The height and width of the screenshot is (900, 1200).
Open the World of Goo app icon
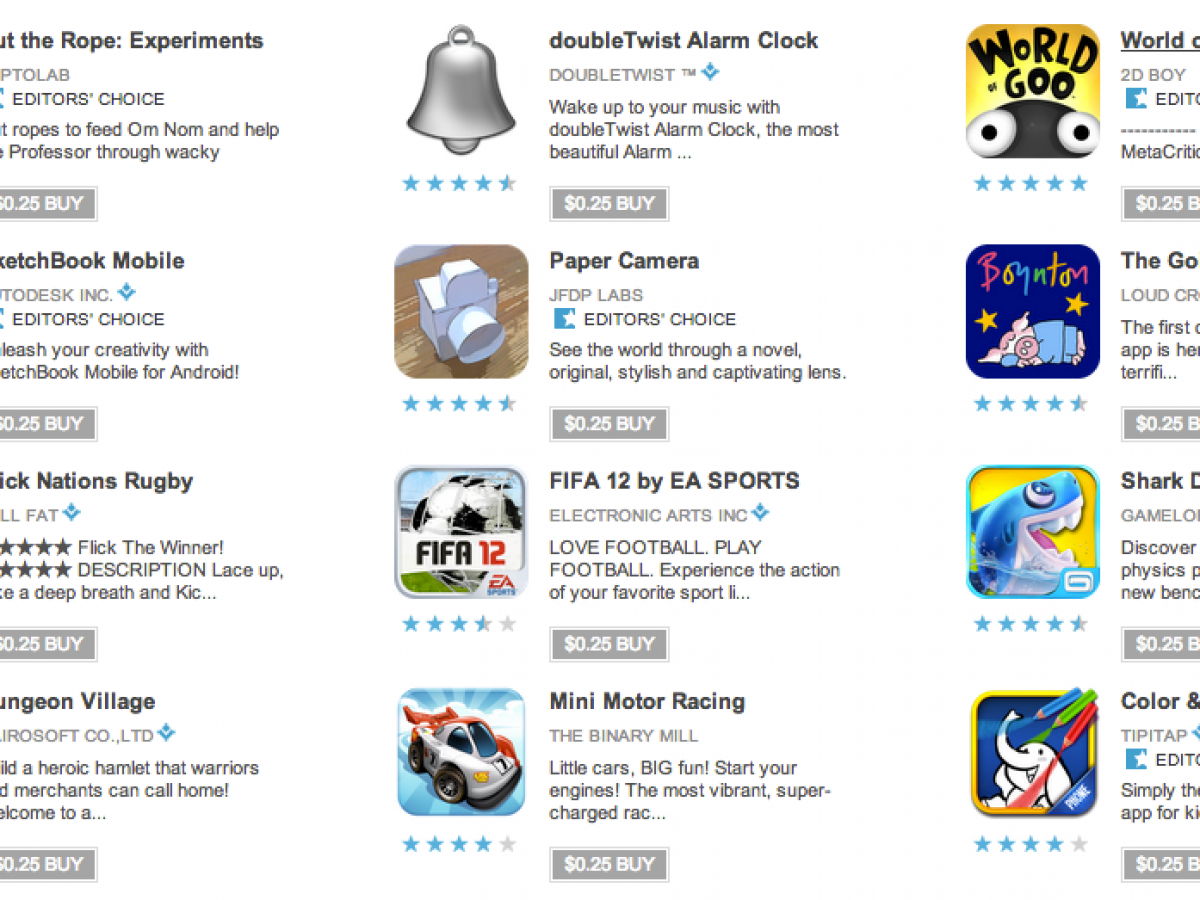(1033, 91)
